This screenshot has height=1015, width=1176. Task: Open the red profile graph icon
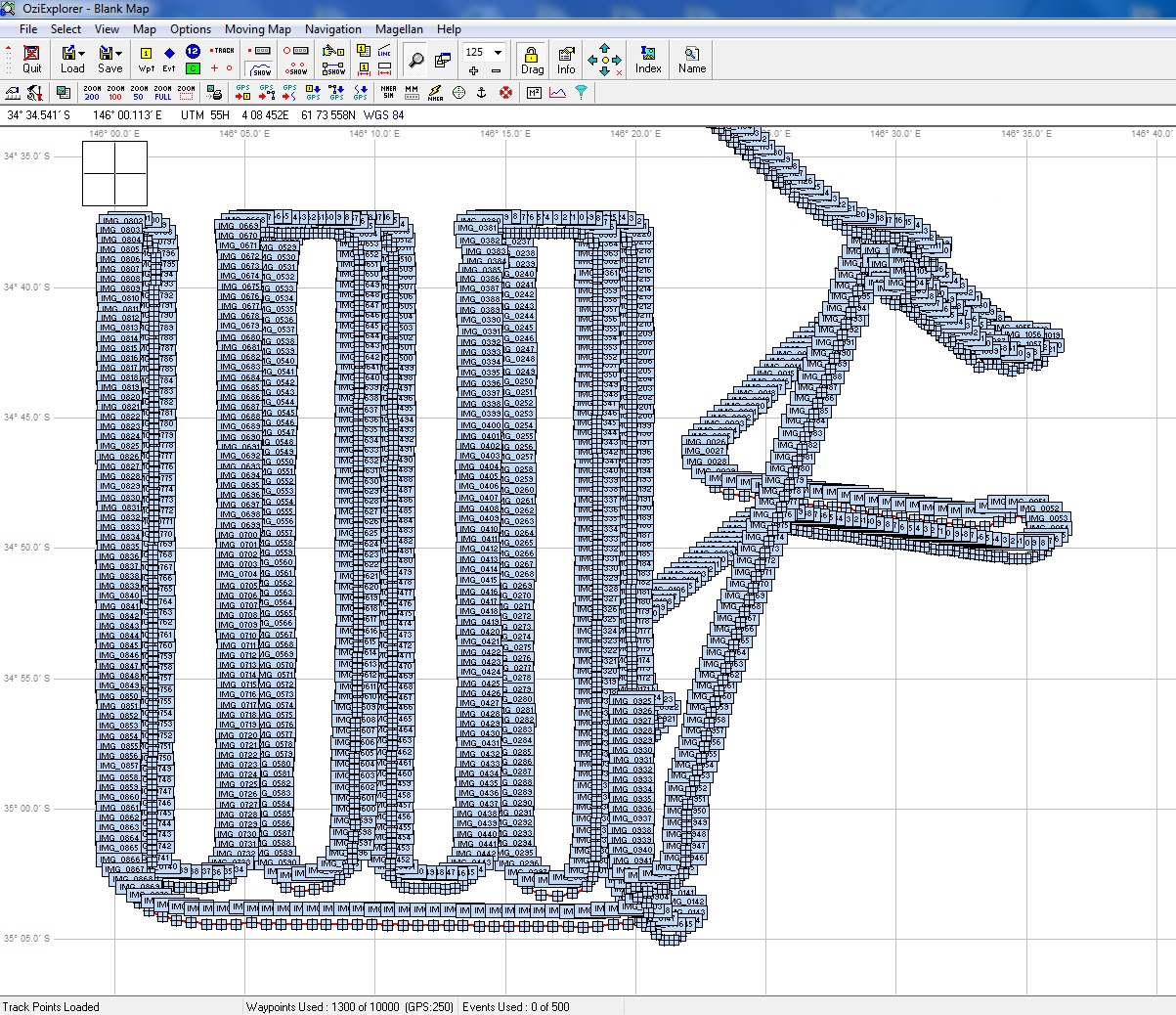pyautogui.click(x=557, y=93)
